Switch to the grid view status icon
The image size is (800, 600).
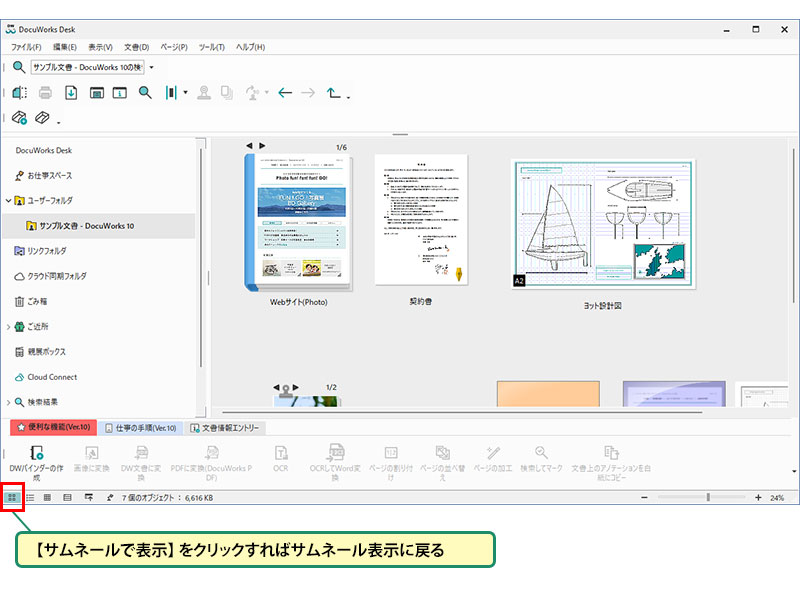pos(47,497)
